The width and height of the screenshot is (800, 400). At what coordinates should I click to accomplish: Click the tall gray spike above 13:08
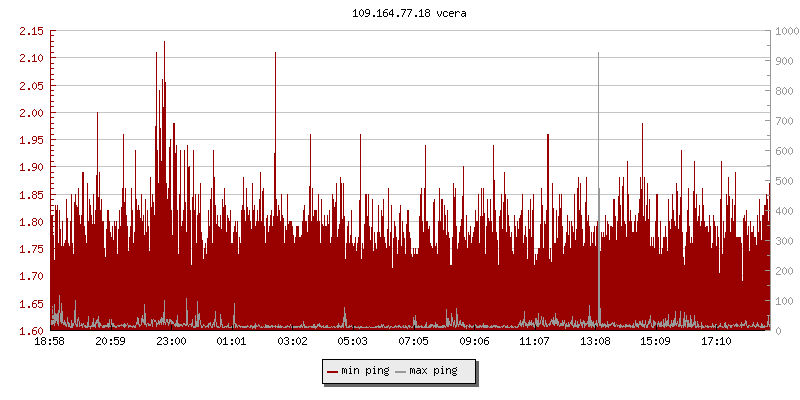click(598, 150)
